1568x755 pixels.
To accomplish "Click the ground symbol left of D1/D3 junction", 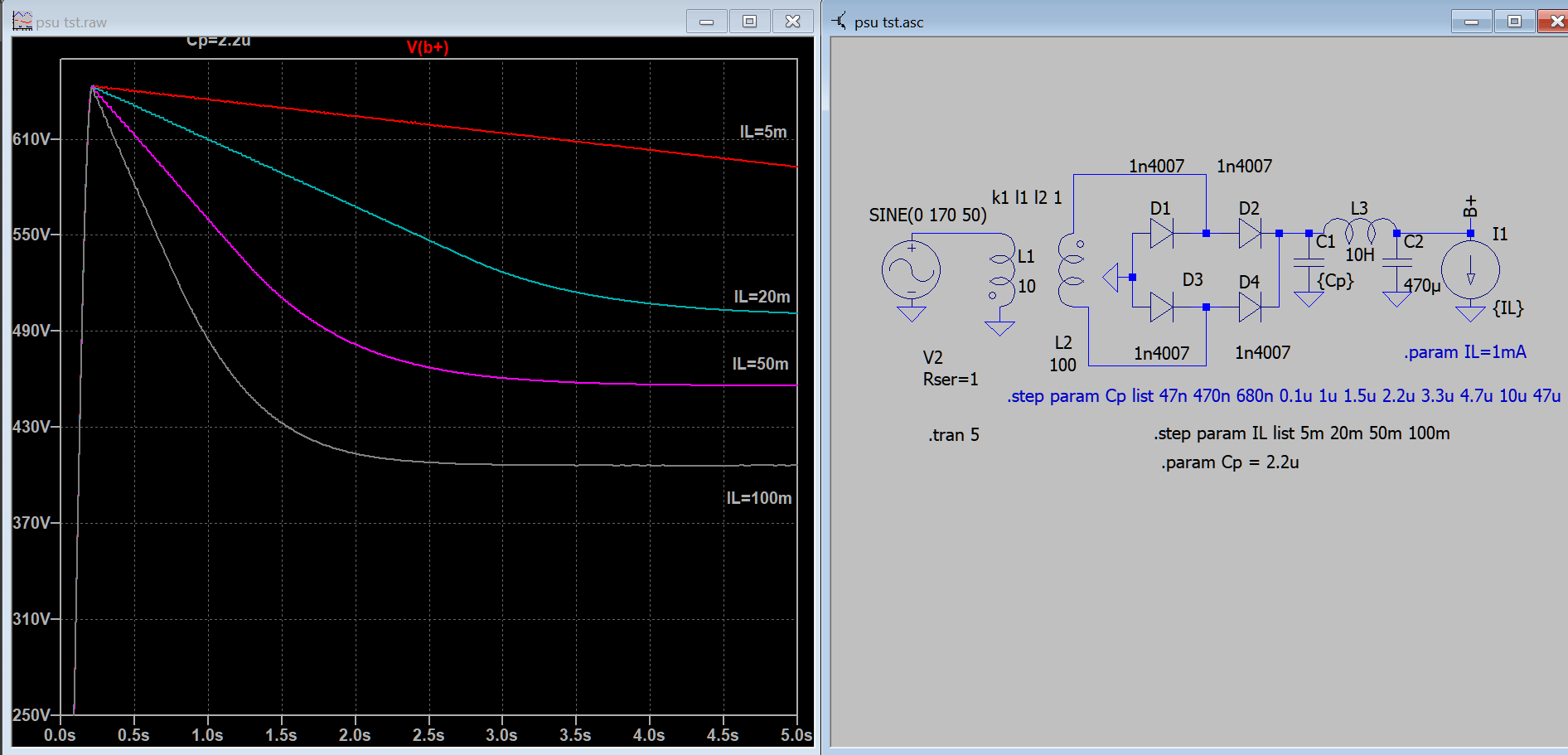I will click(1111, 278).
